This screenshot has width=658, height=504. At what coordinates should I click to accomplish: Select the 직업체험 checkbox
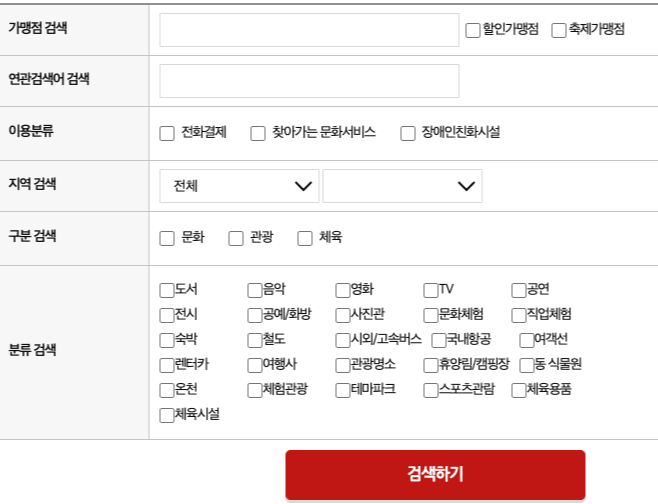pyautogui.click(x=519, y=316)
